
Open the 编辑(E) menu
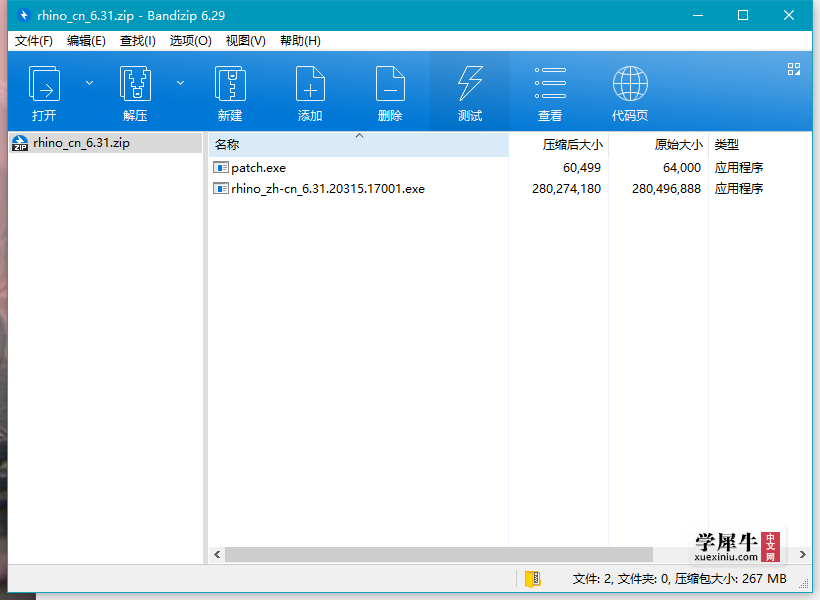click(x=86, y=41)
